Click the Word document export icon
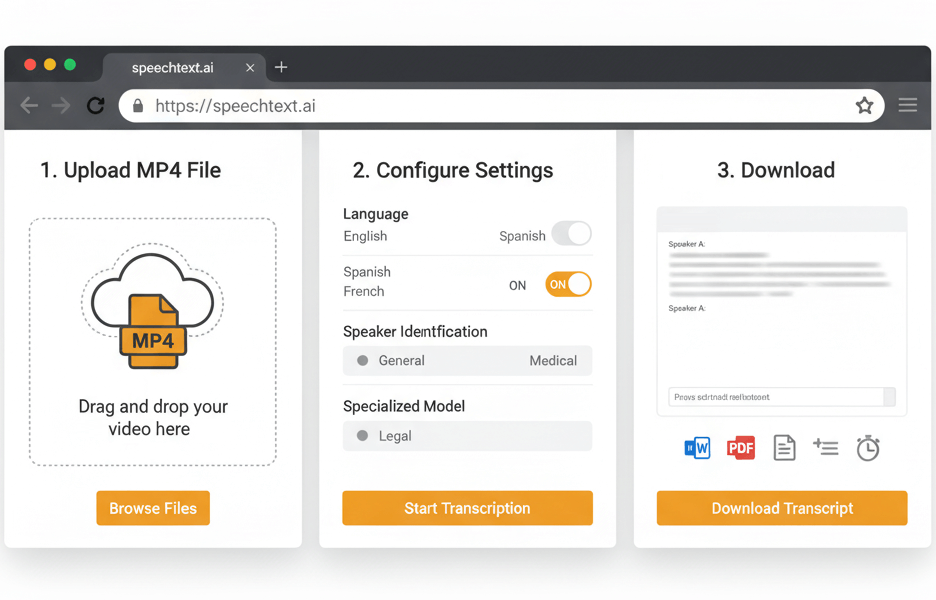This screenshot has height=600, width=936. tap(697, 448)
